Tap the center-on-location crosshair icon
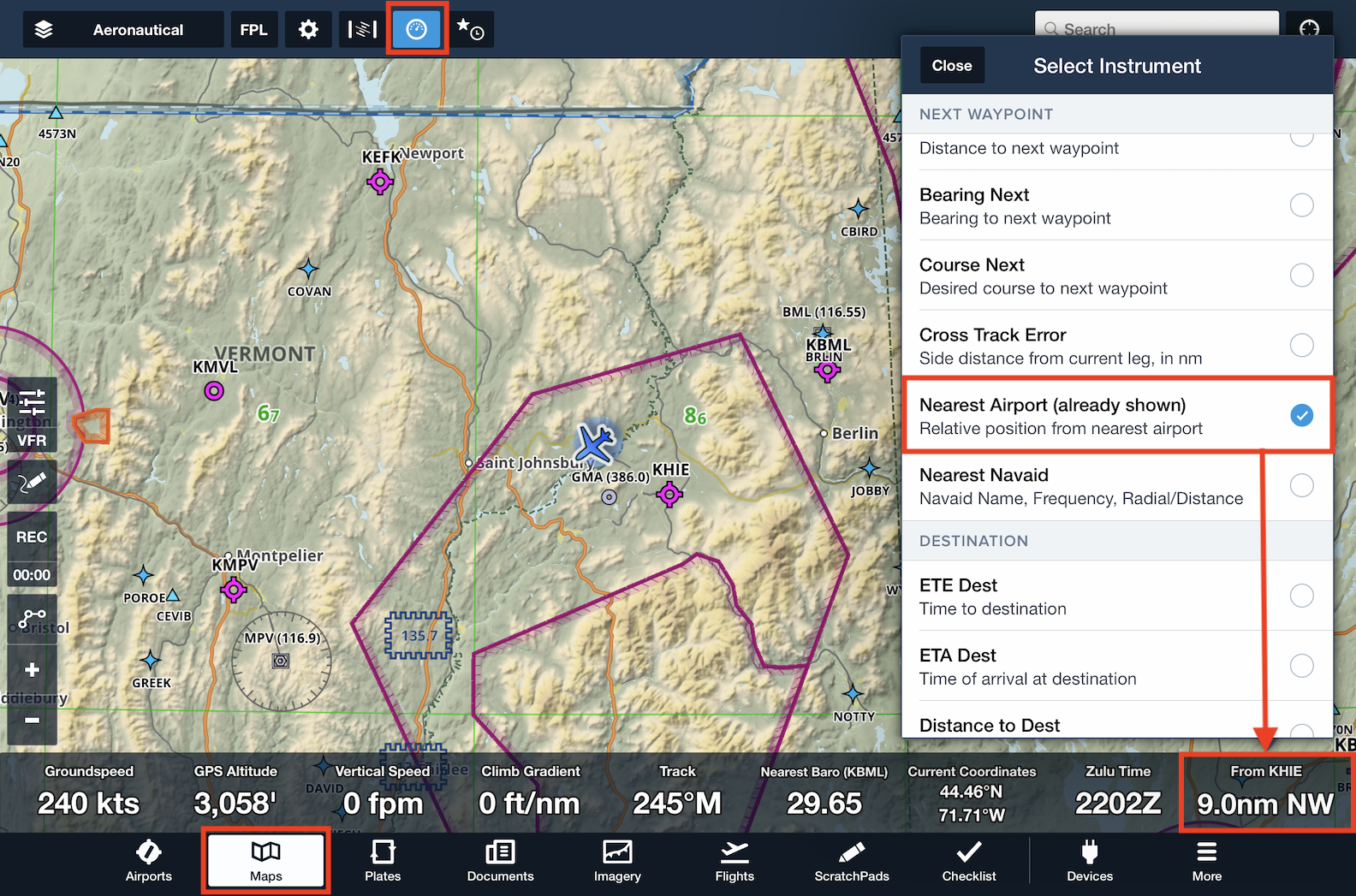This screenshot has width=1356, height=896. tap(1309, 28)
